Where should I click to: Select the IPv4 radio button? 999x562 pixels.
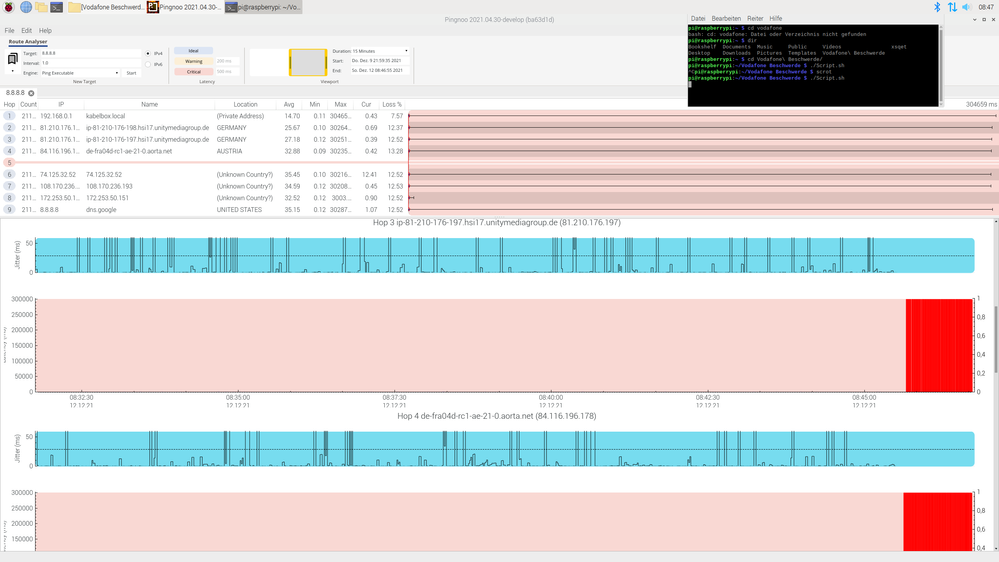(148, 54)
